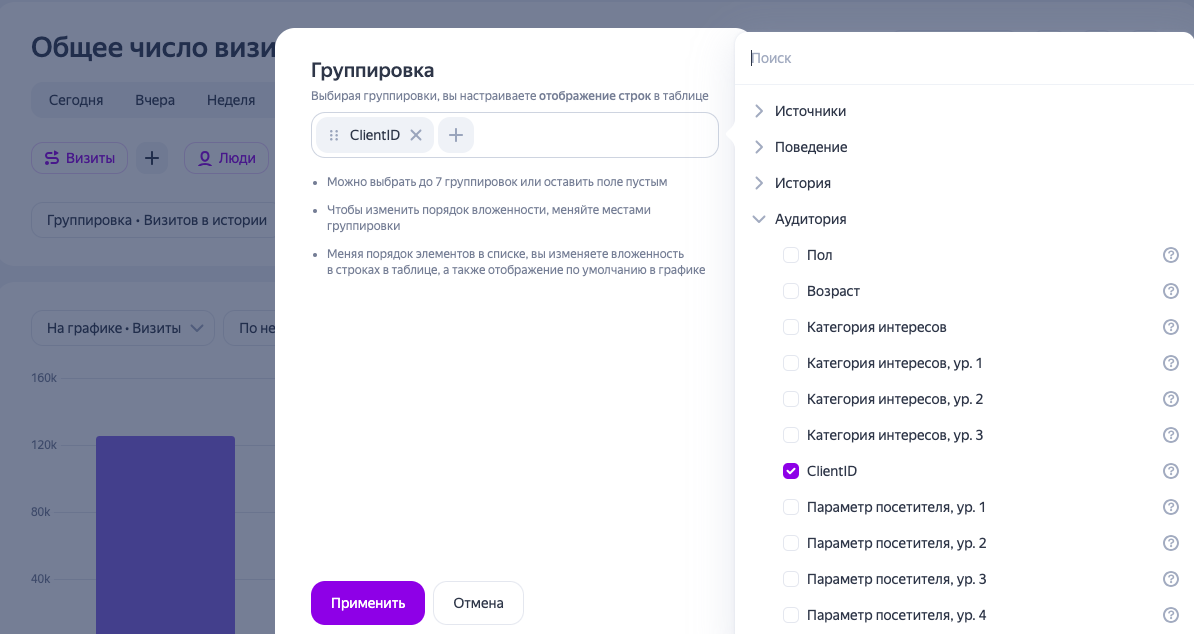Click the Отмена button
This screenshot has height=634, width=1194.
pos(478,603)
